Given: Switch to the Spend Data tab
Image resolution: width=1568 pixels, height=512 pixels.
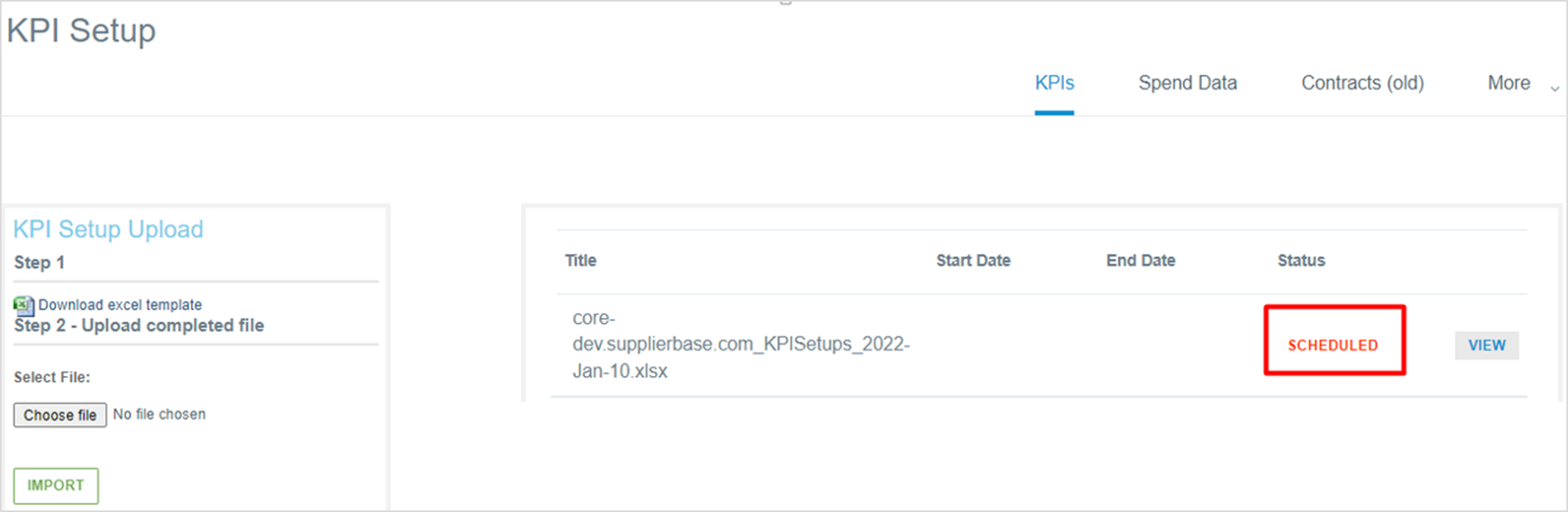Looking at the screenshot, I should pos(1187,83).
